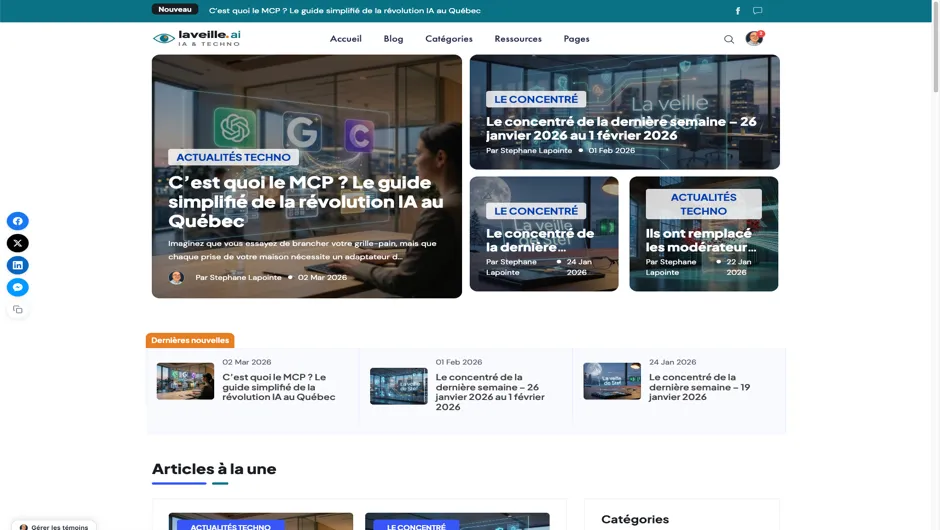Open the Nouveau banner headline link
The image size is (940, 530).
click(345, 11)
